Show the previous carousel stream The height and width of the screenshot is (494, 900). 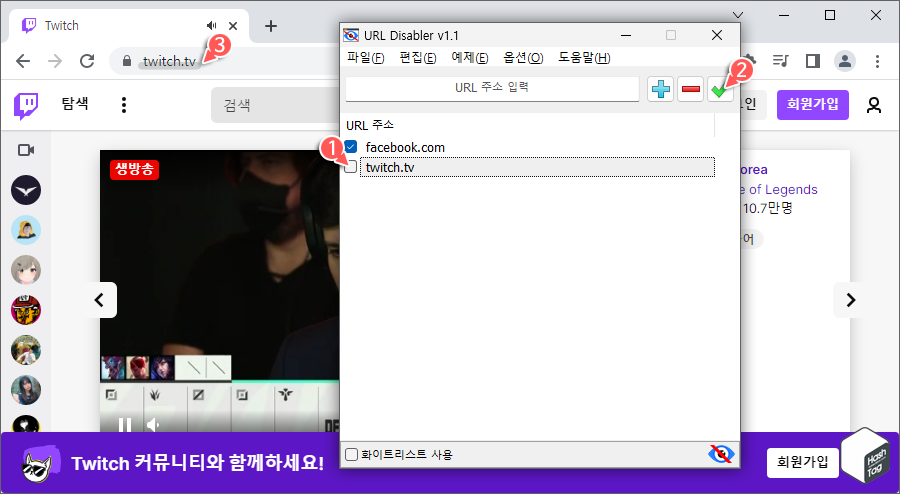pyautogui.click(x=100, y=300)
